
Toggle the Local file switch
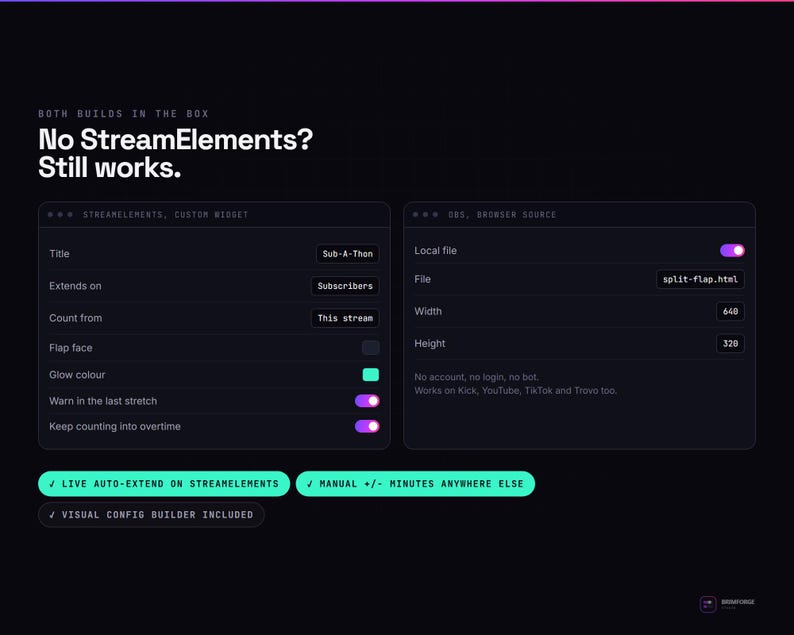[732, 250]
